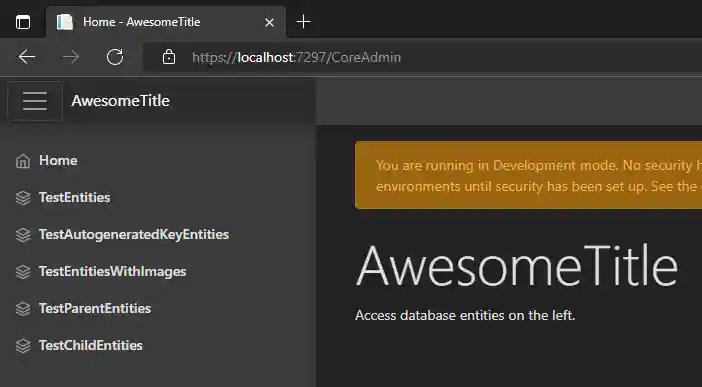Go forward in browser history

(x=71, y=57)
